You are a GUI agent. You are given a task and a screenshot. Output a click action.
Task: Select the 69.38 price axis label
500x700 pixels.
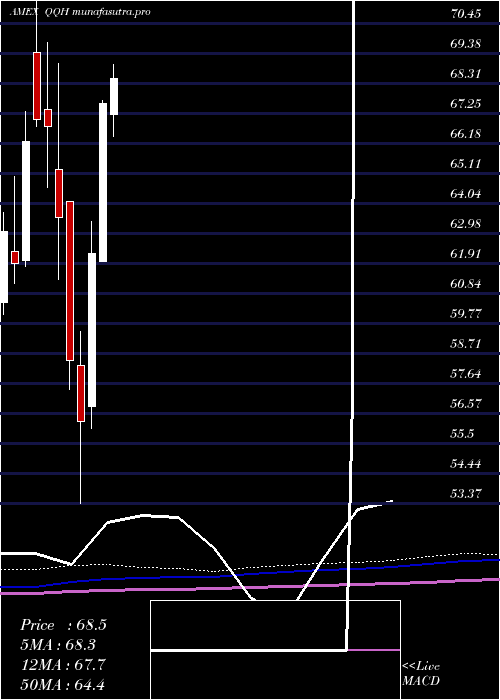coord(466,44)
